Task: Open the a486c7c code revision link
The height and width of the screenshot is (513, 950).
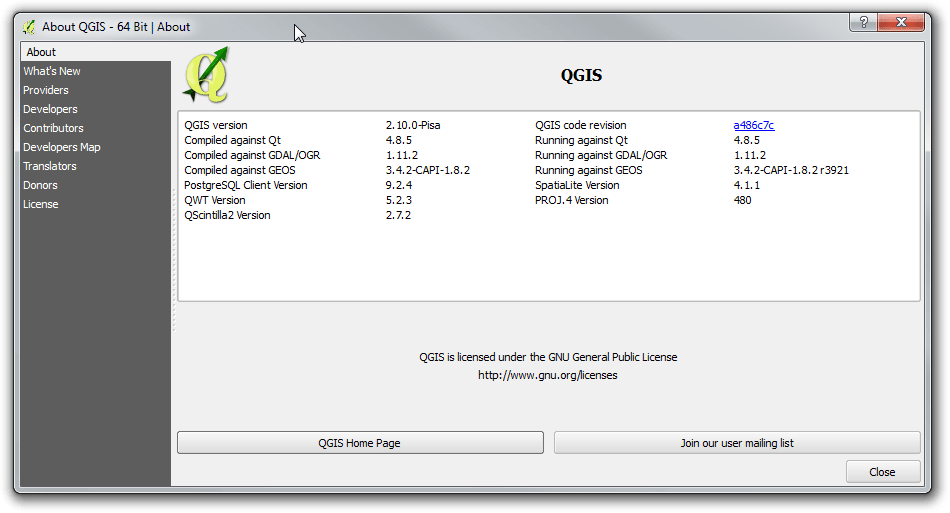Action: (x=754, y=125)
